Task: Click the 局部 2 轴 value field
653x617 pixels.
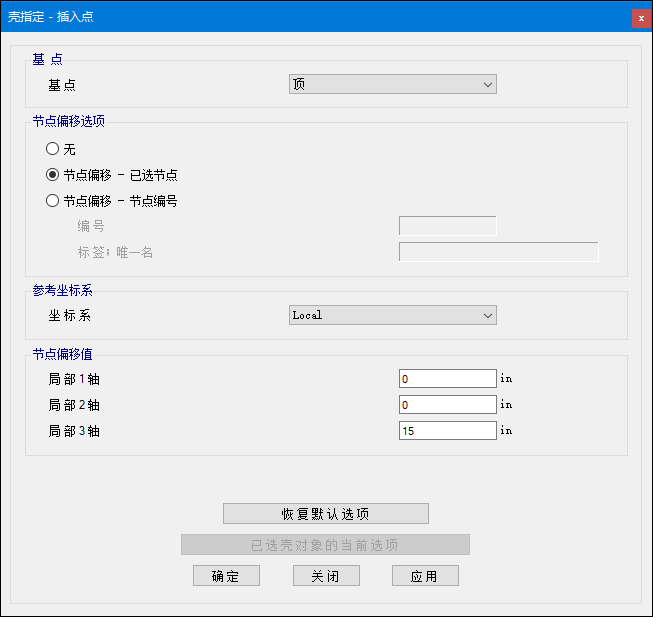Action: pos(447,405)
